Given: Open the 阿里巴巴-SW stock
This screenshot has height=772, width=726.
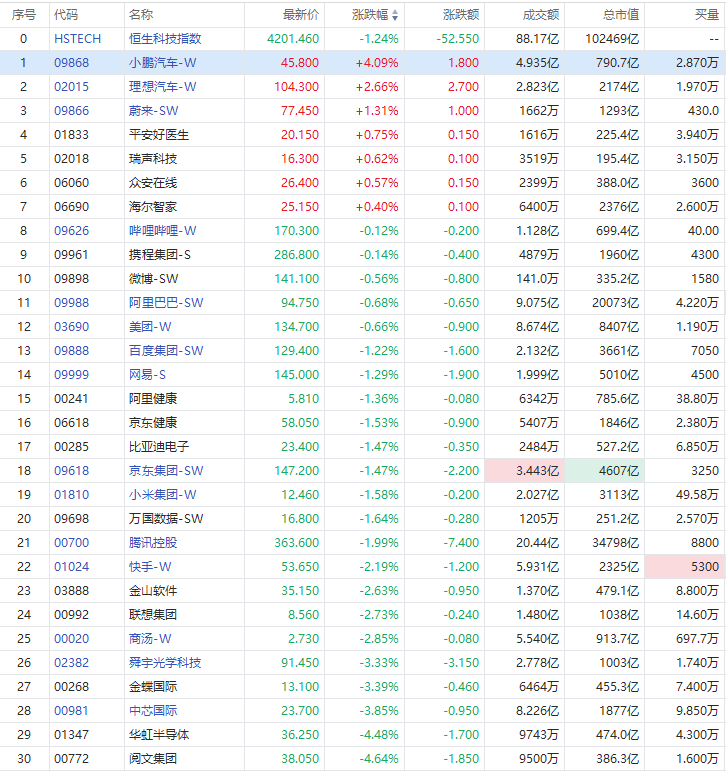Looking at the screenshot, I should (x=166, y=303).
